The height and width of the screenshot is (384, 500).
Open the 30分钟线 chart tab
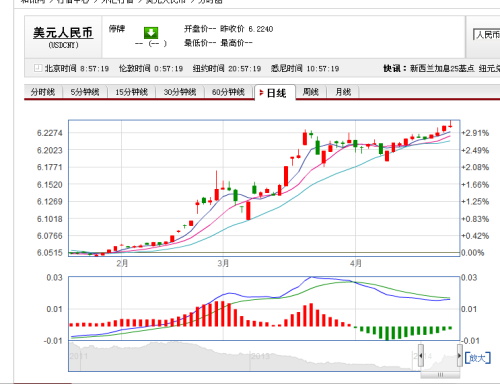[x=180, y=92]
